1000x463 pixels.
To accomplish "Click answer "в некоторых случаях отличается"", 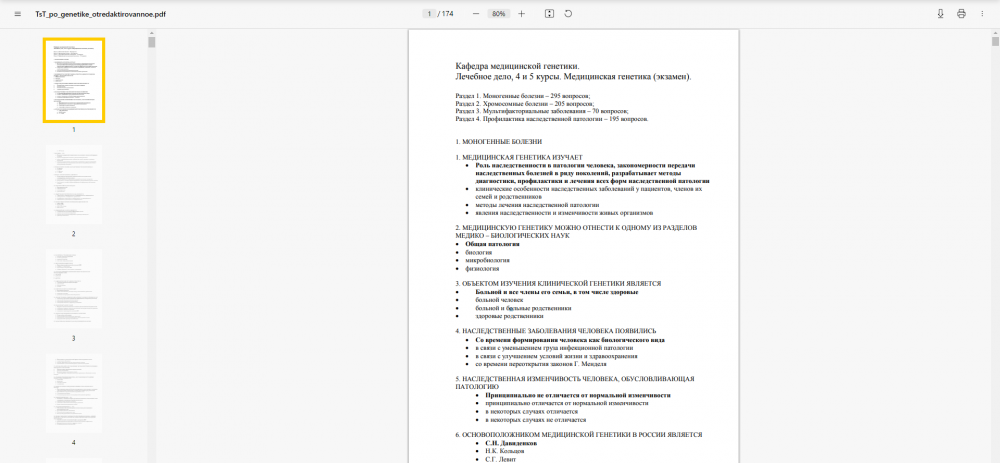I will pos(531,411).
